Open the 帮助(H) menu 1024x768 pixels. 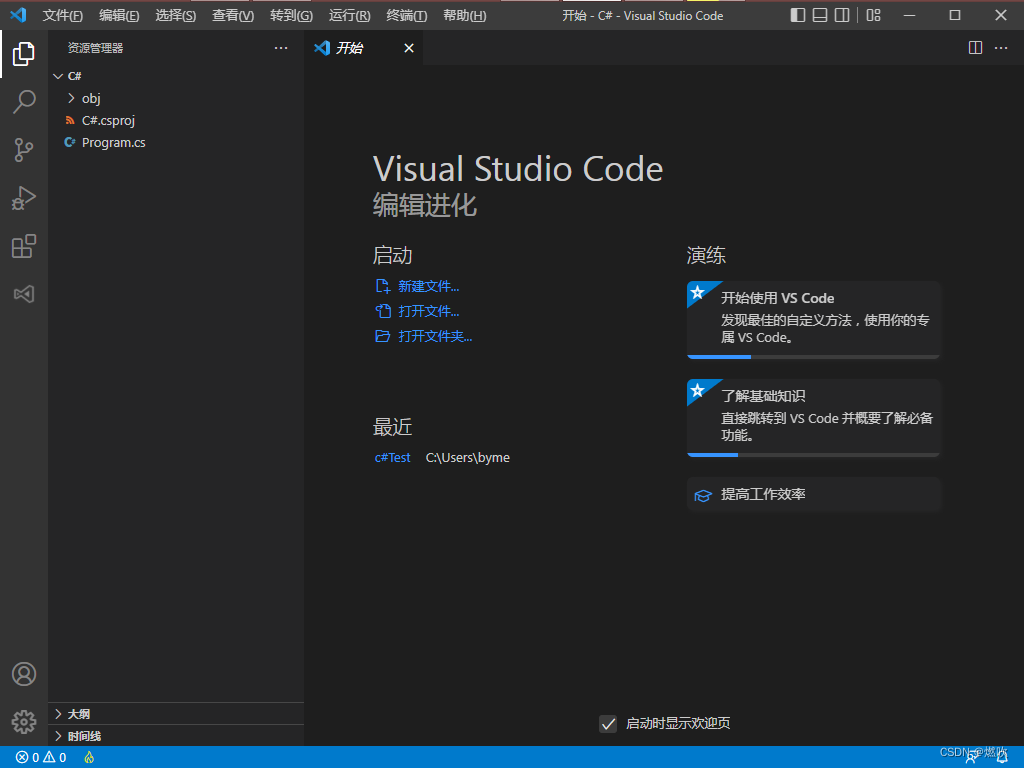point(464,15)
